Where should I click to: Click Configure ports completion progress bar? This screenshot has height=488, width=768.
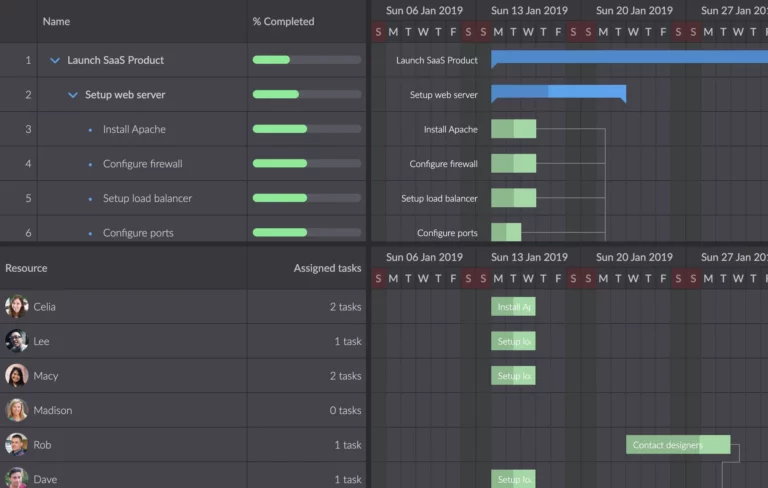click(x=307, y=232)
